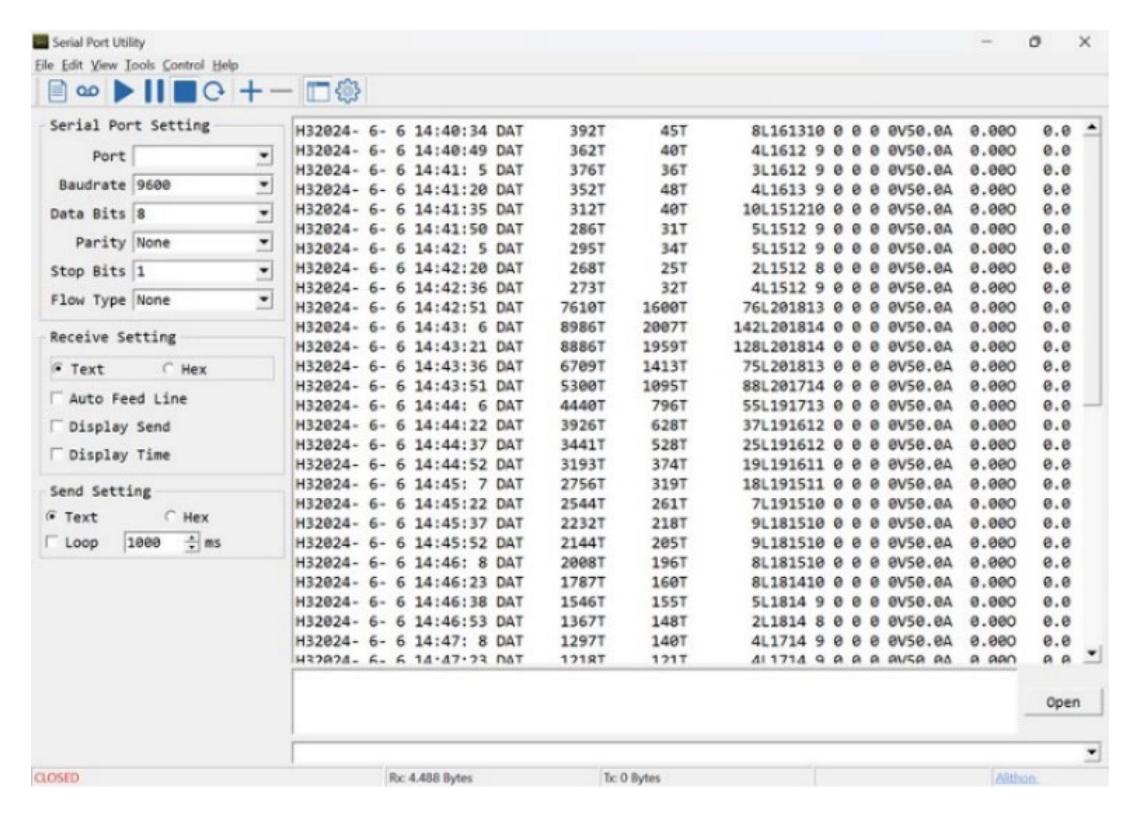Click the Send Setting group label
This screenshot has height=819, width=1136.
tap(100, 491)
